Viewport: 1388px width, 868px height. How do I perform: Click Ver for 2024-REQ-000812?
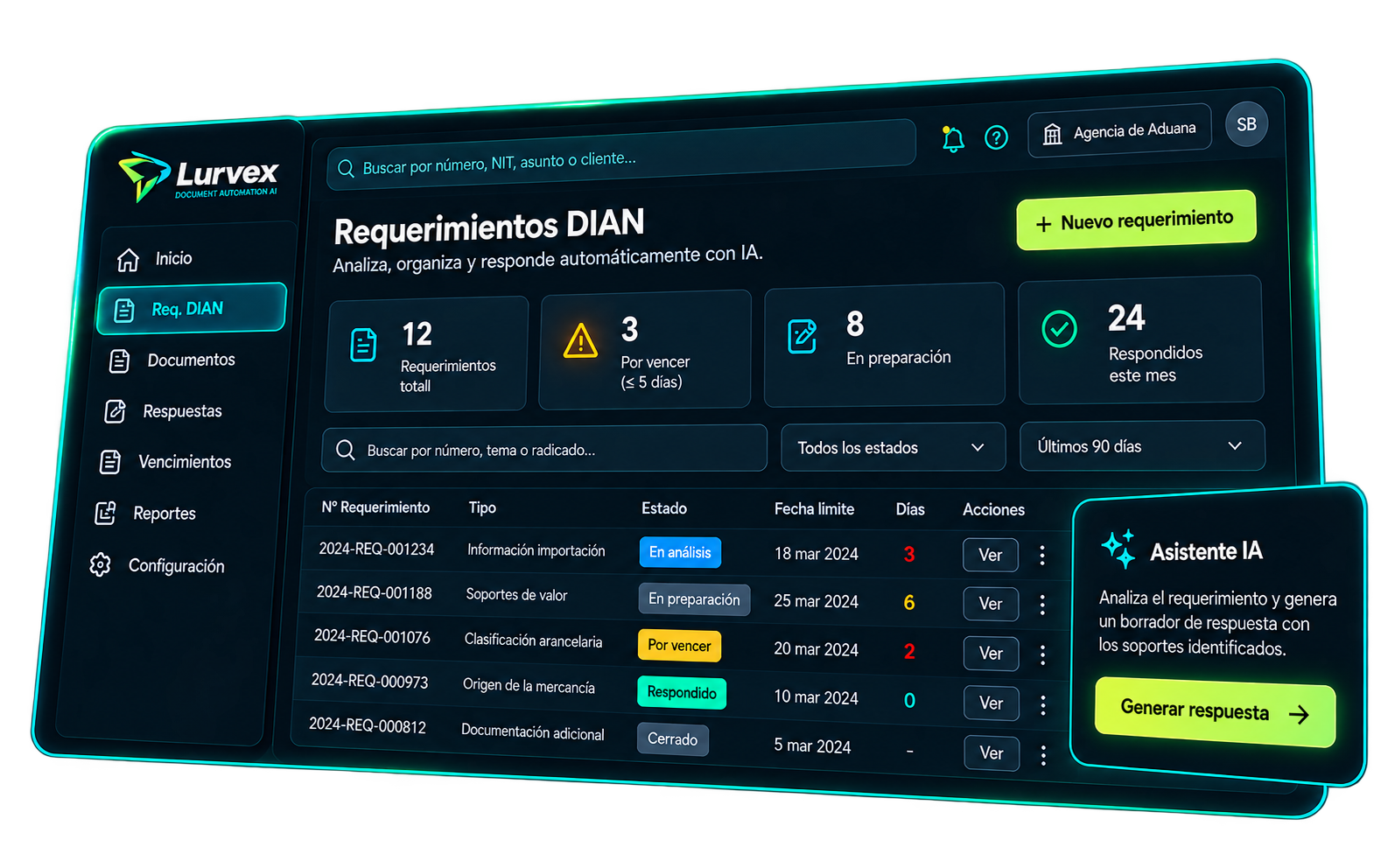[992, 753]
